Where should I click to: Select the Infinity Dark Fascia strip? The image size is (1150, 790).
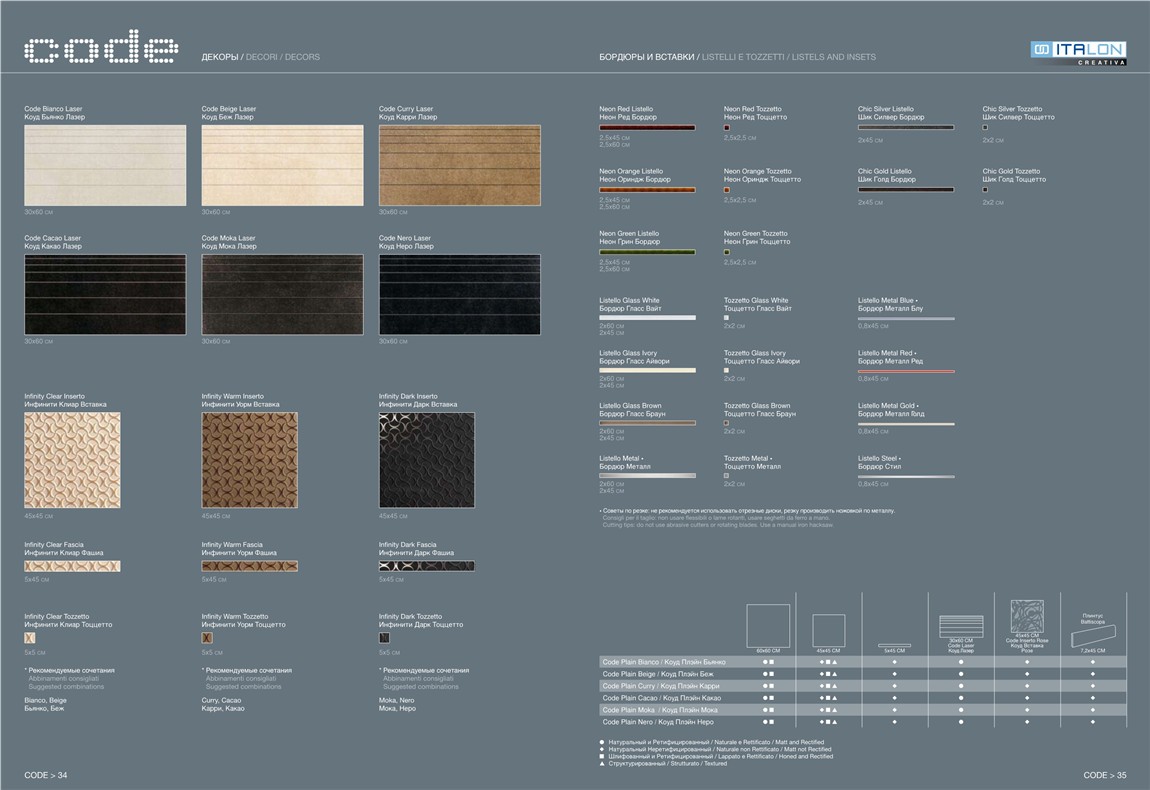pos(427,566)
